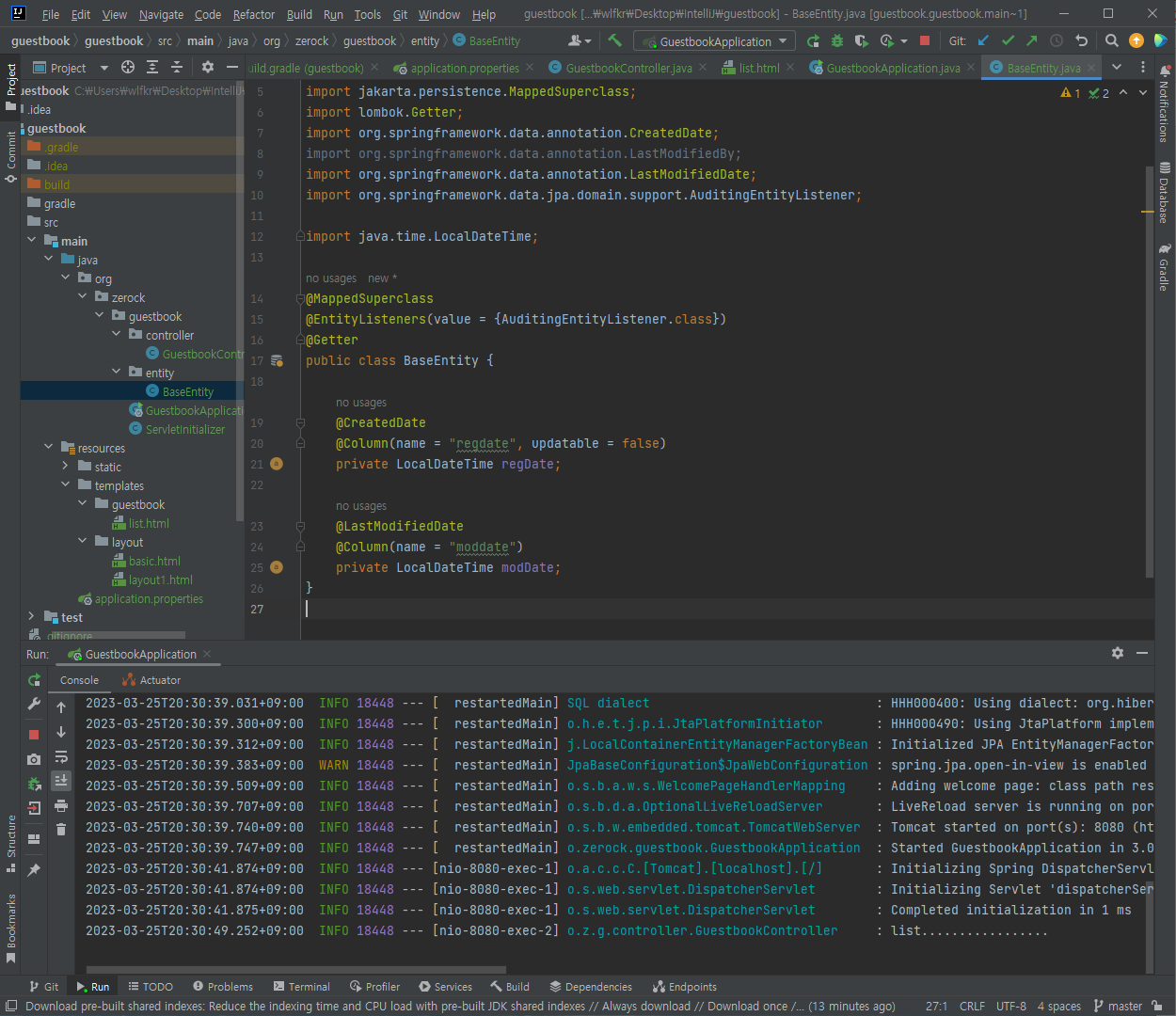1176x1016 pixels.
Task: Stop process in the Run tool window
Action: [34, 734]
